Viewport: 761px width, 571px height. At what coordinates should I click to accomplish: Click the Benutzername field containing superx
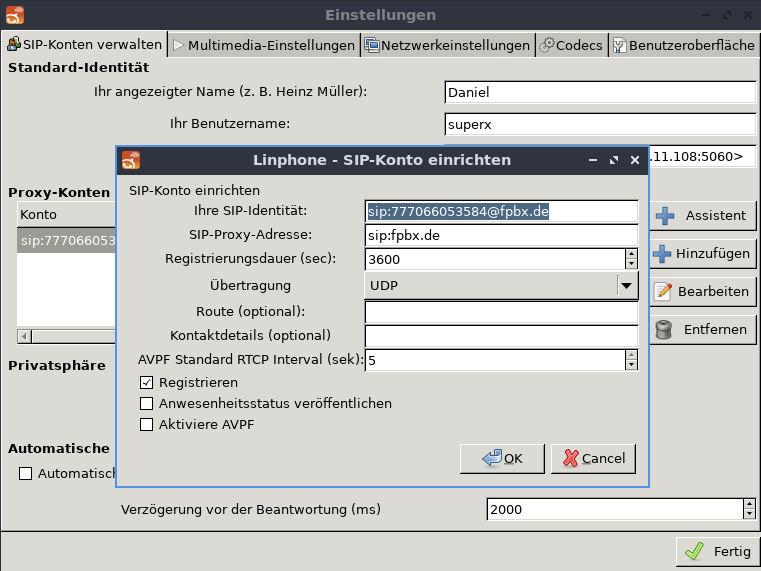coord(600,124)
